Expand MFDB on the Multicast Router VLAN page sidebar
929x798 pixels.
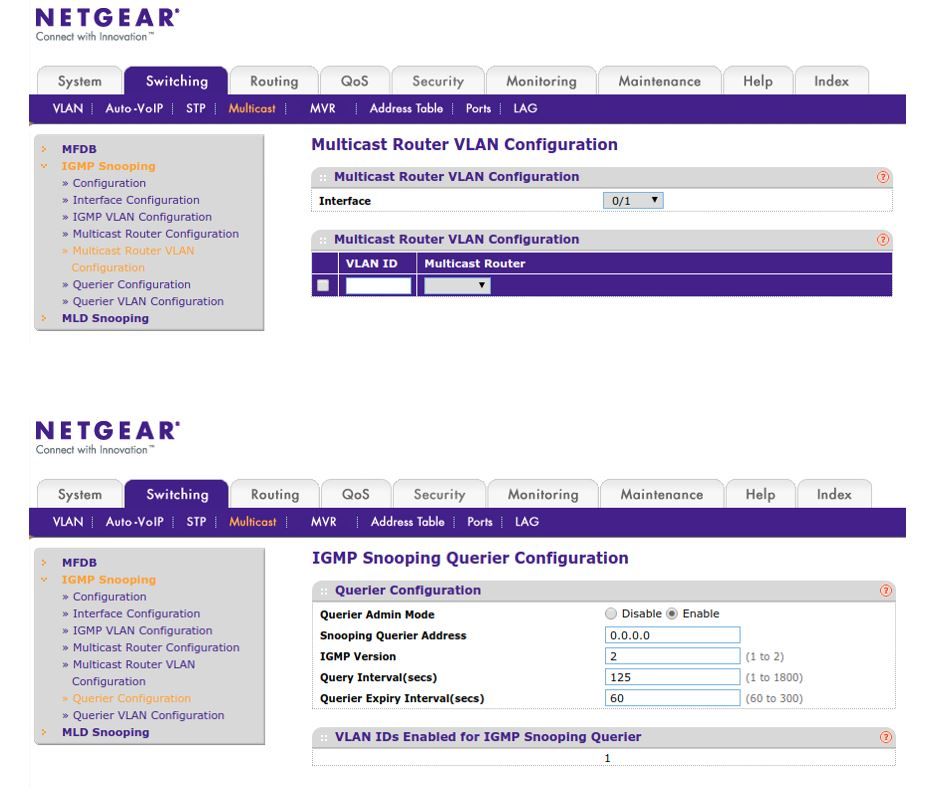[79, 149]
